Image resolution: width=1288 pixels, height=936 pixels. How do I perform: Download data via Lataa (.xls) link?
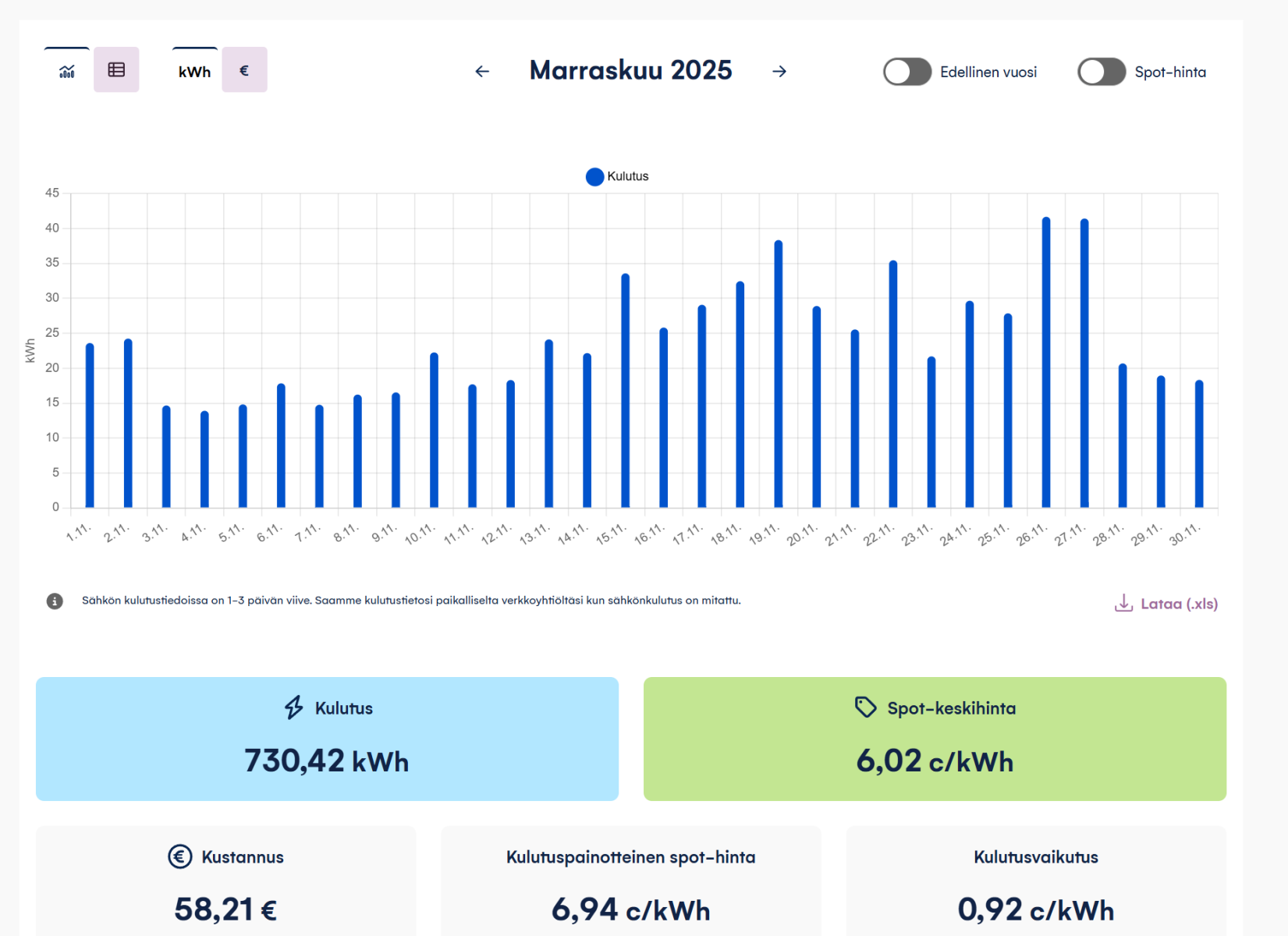click(1178, 604)
